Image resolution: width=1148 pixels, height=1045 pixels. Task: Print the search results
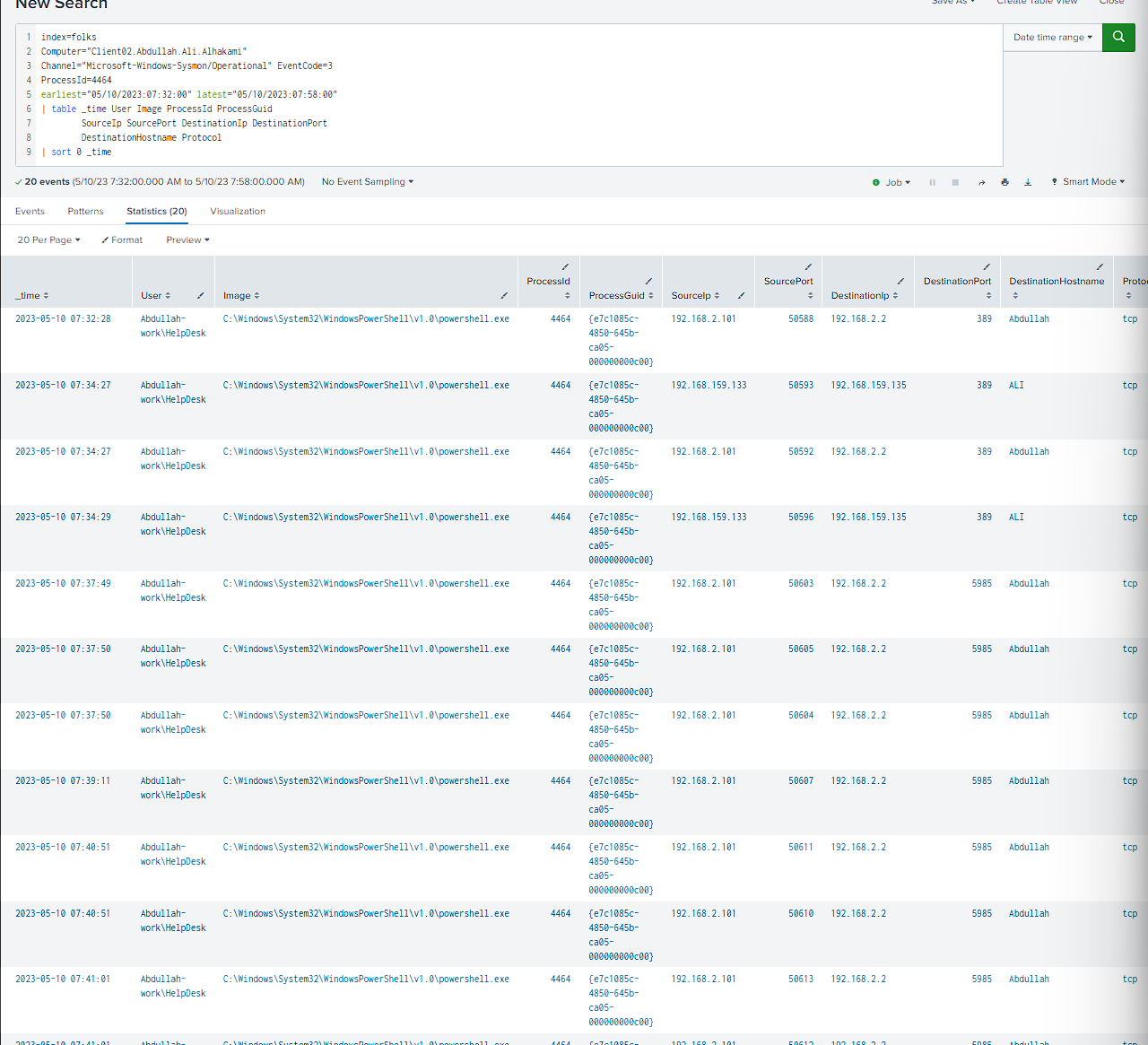coord(1004,182)
